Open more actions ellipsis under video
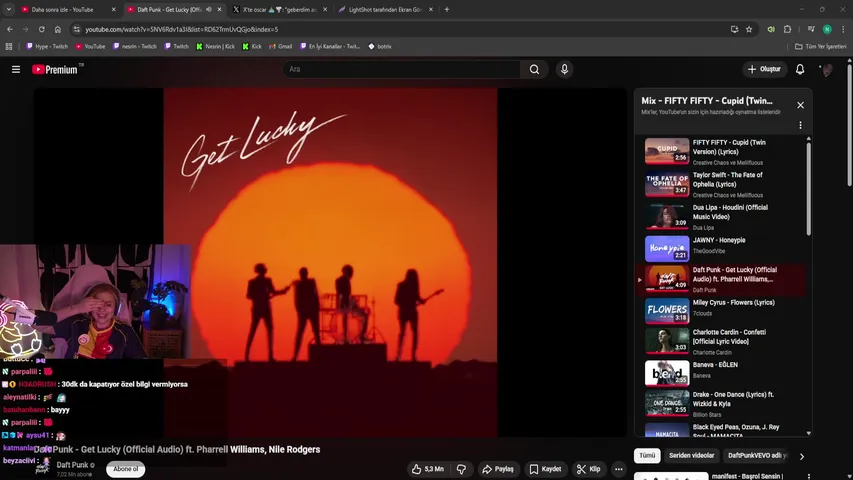 tap(619, 469)
